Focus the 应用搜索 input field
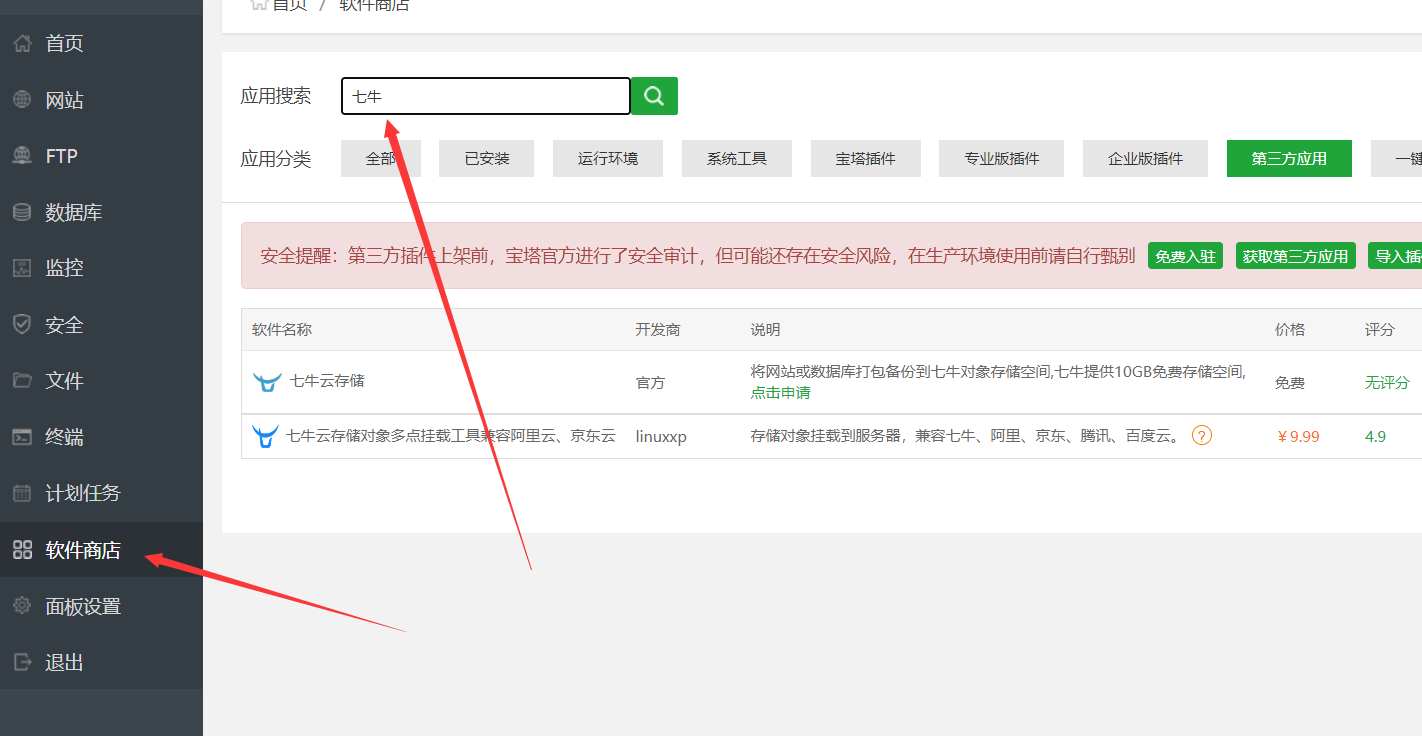1422x736 pixels. pyautogui.click(x=486, y=96)
